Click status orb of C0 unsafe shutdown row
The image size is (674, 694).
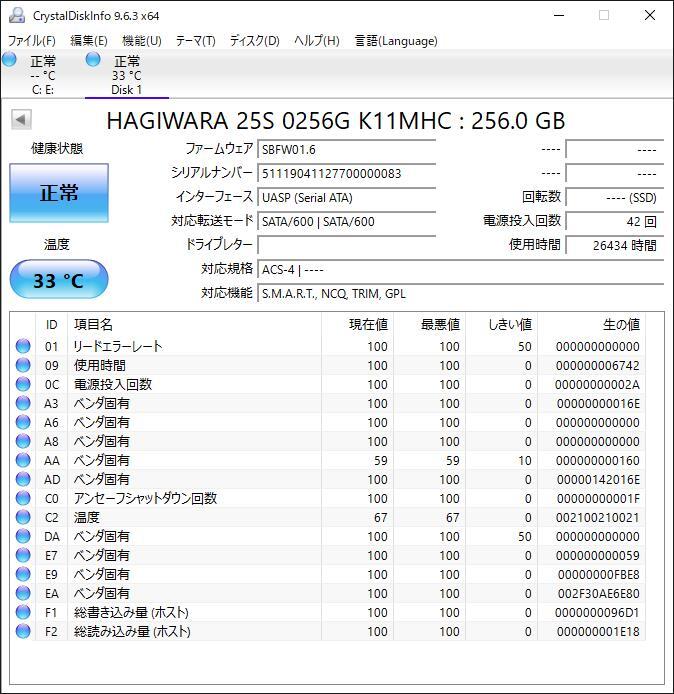pos(23,498)
